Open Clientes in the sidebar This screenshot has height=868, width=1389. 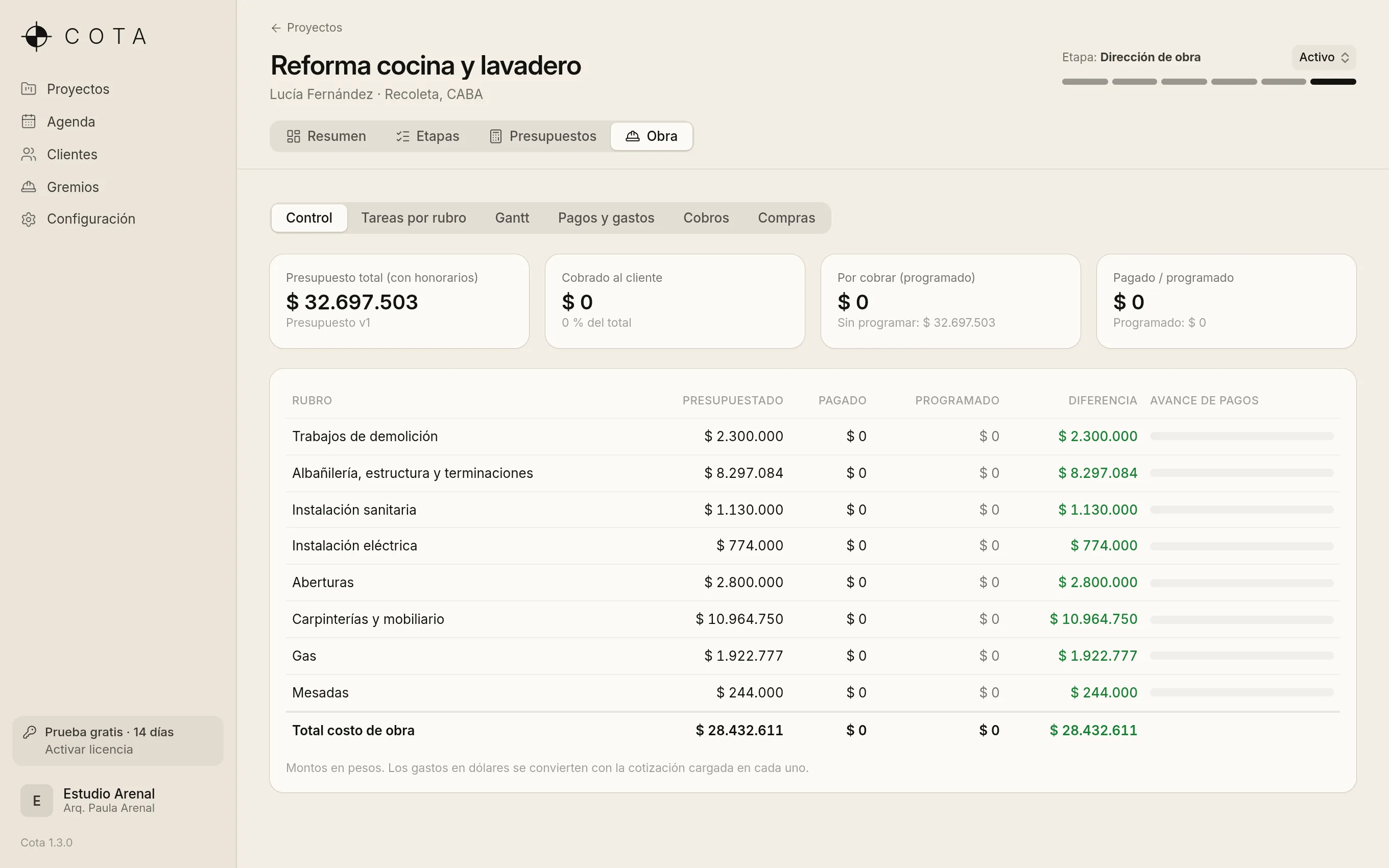(71, 154)
